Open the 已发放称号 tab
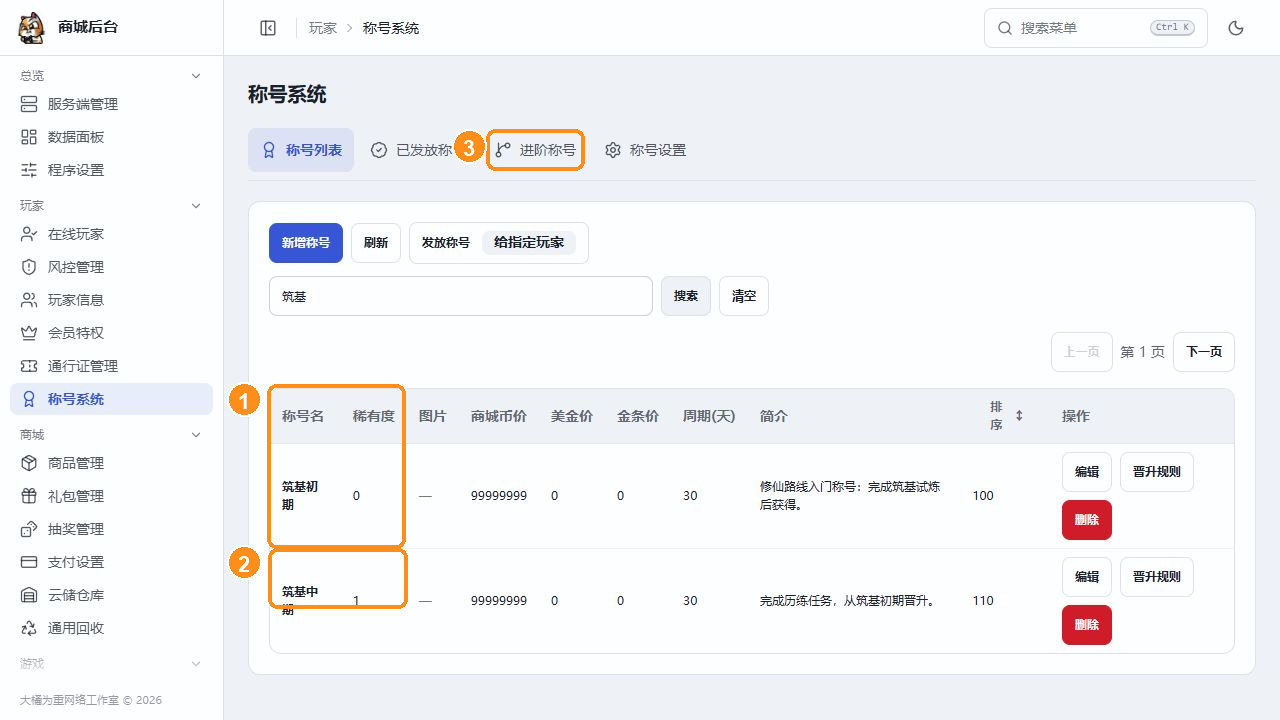1280x720 pixels. 412,150
